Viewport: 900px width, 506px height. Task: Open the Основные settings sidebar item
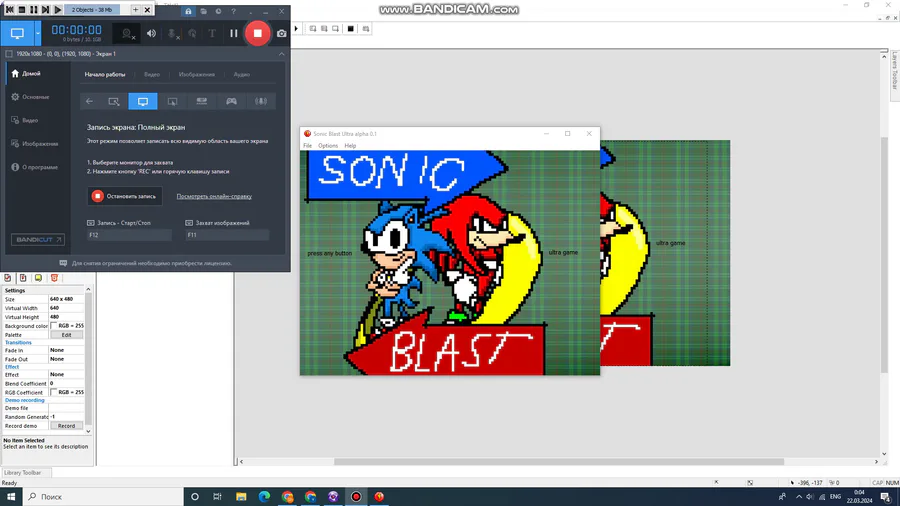[x=38, y=97]
